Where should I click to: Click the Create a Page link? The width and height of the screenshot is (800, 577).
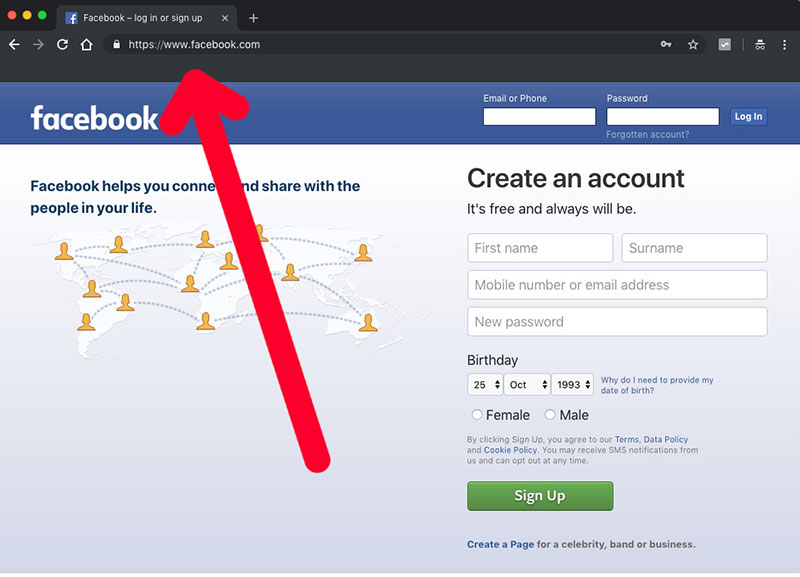[501, 544]
